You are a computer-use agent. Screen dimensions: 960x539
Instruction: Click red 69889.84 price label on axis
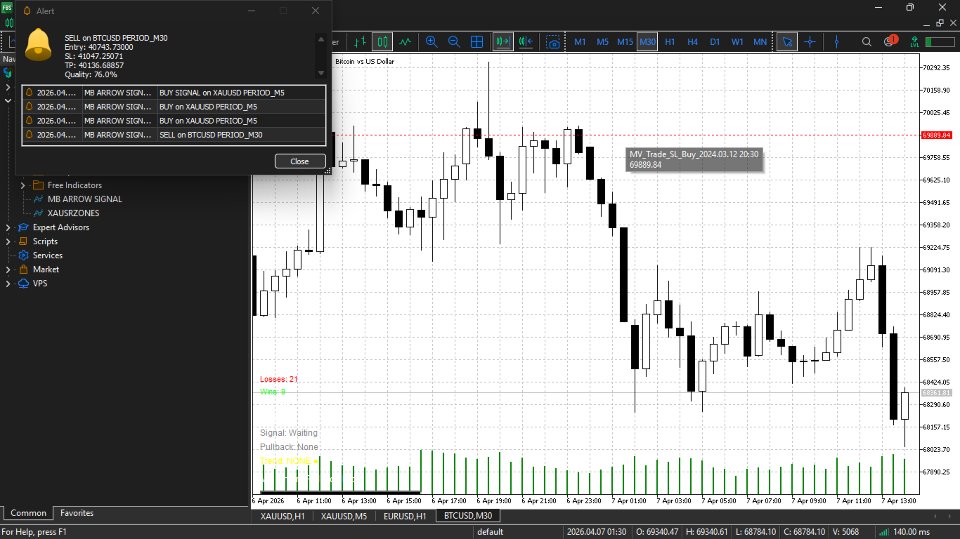(x=936, y=135)
